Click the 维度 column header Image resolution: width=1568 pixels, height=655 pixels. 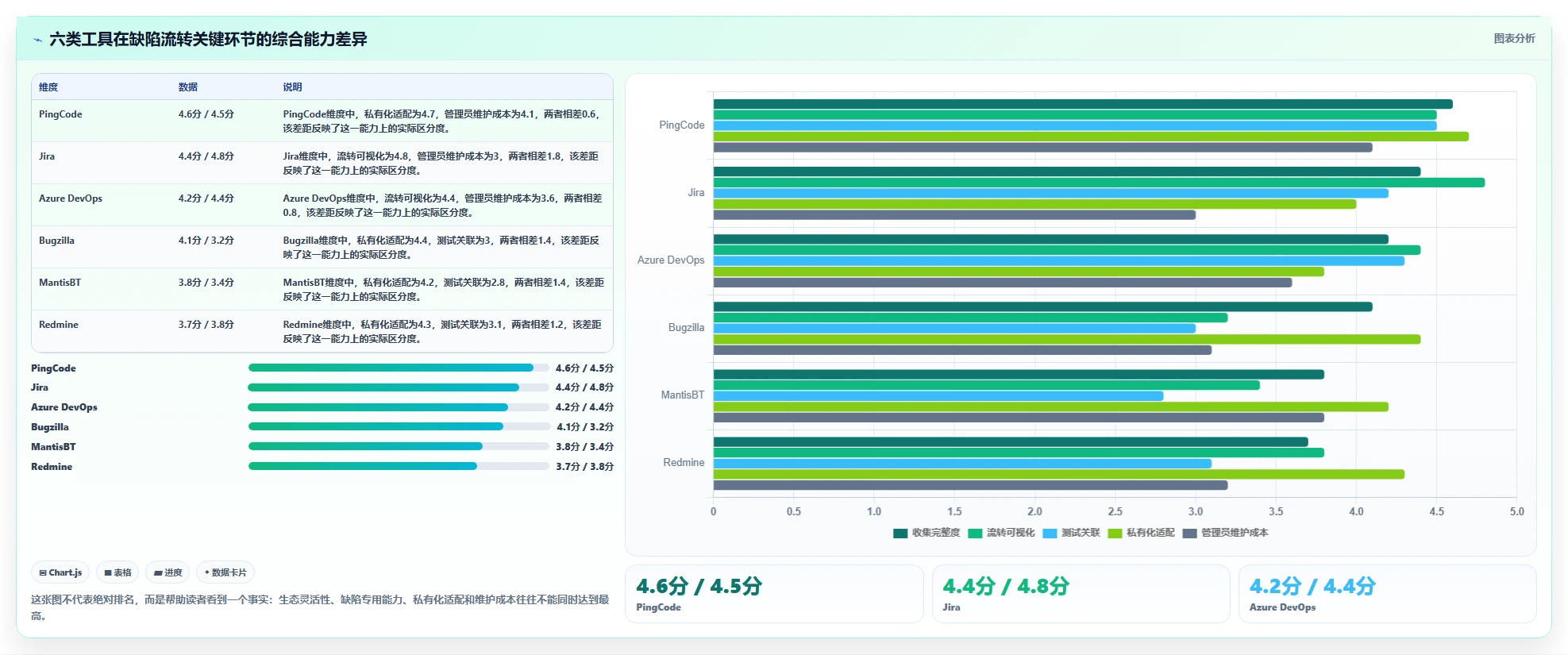tap(48, 87)
